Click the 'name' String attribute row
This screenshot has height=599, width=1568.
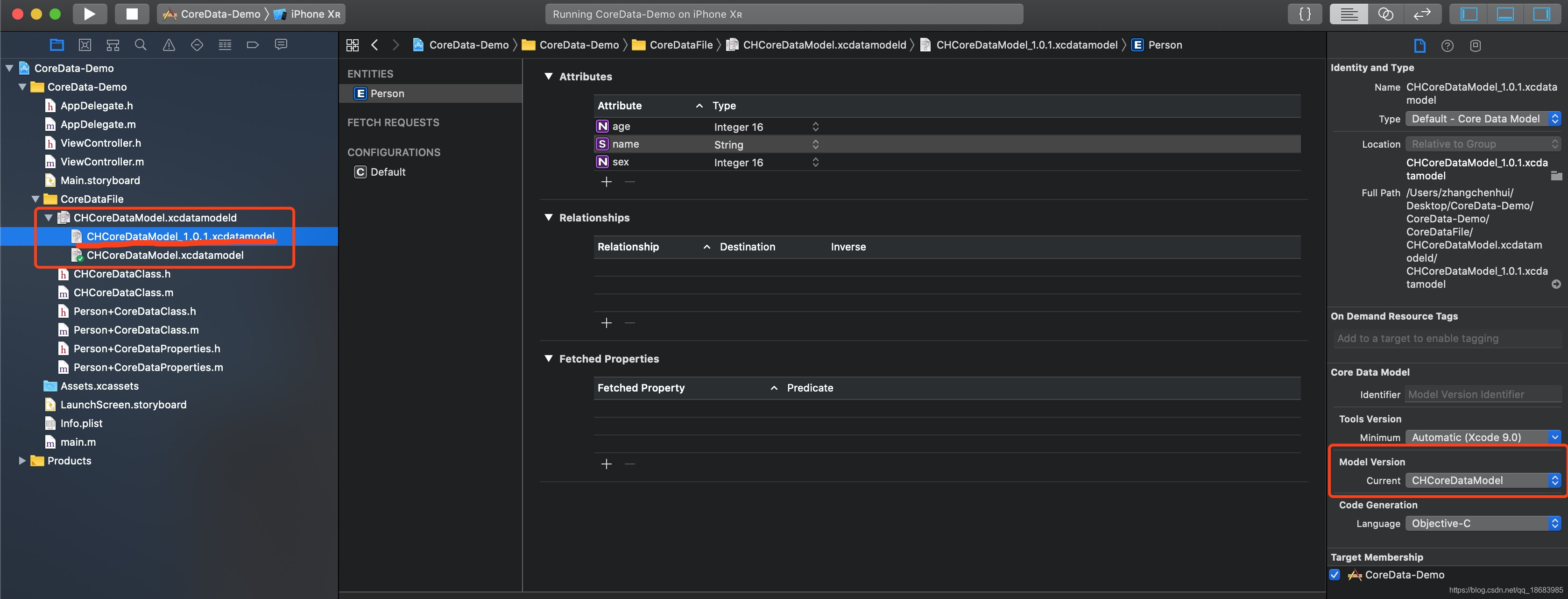coord(700,143)
